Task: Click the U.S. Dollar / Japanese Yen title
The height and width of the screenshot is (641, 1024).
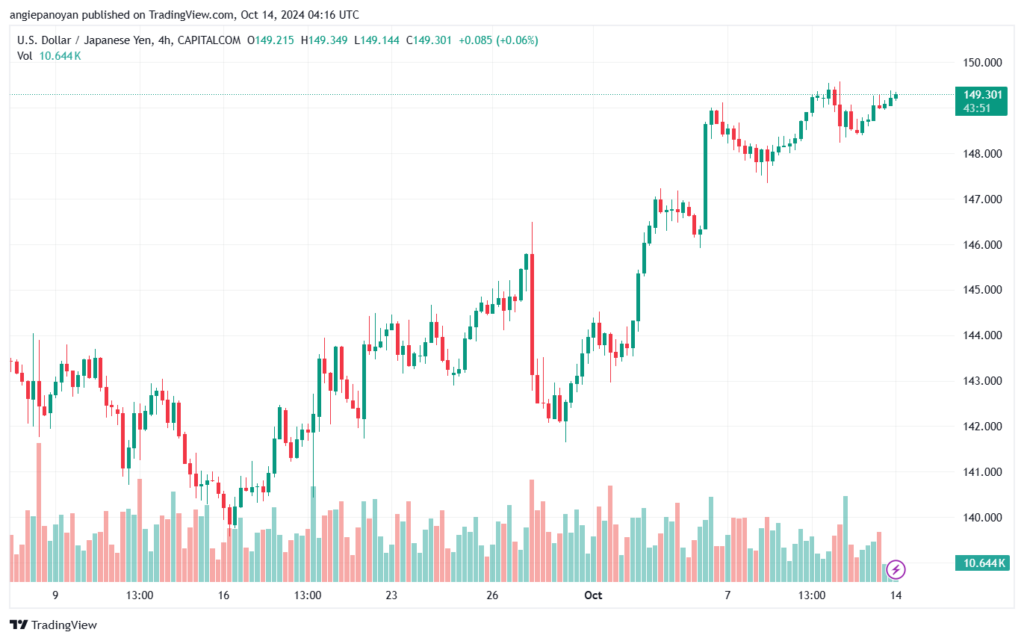Action: pyautogui.click(x=84, y=40)
